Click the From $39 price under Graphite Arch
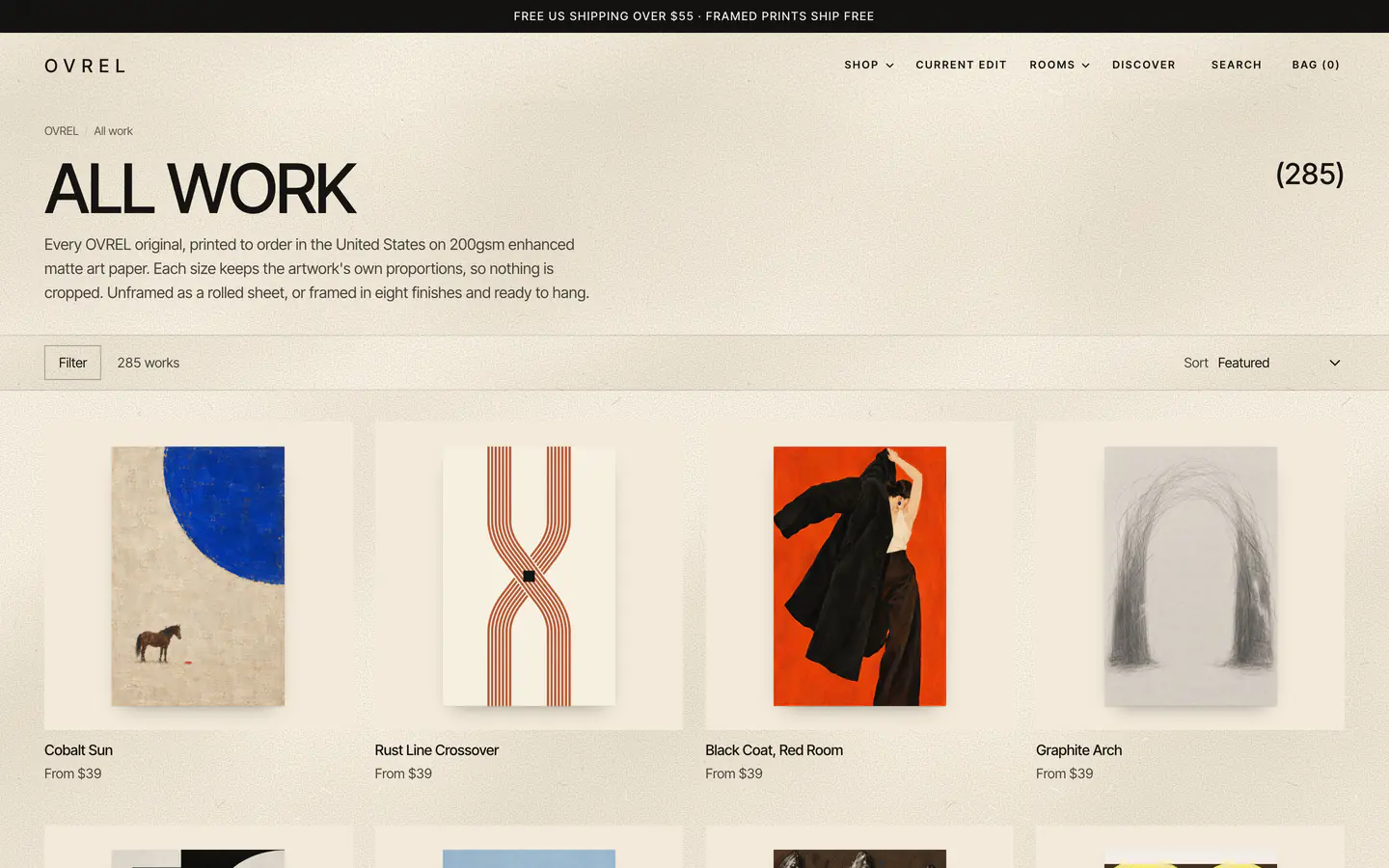 (1064, 773)
